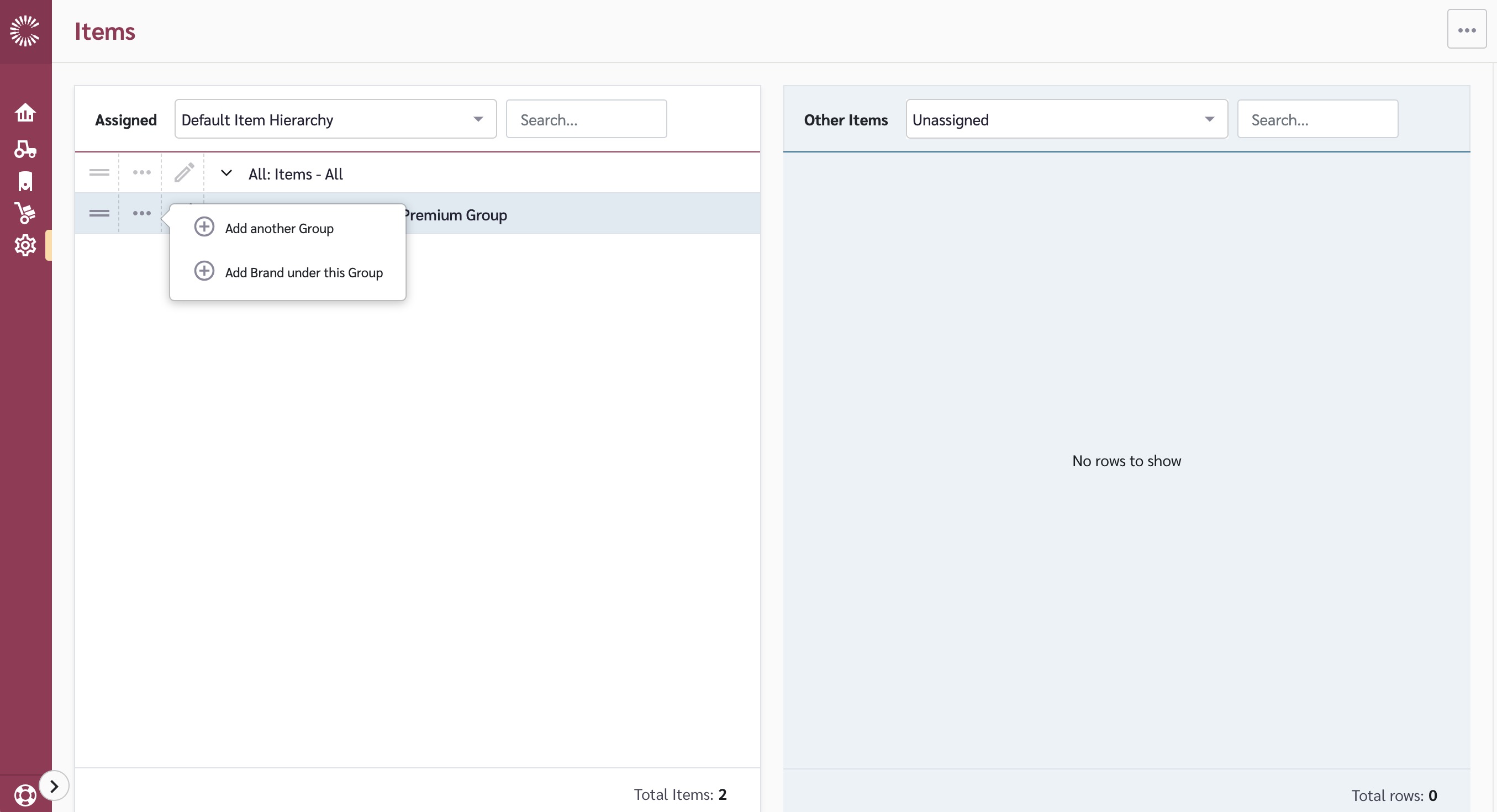Open the Unassigned dropdown
Image resolution: width=1497 pixels, height=812 pixels.
(x=1066, y=119)
